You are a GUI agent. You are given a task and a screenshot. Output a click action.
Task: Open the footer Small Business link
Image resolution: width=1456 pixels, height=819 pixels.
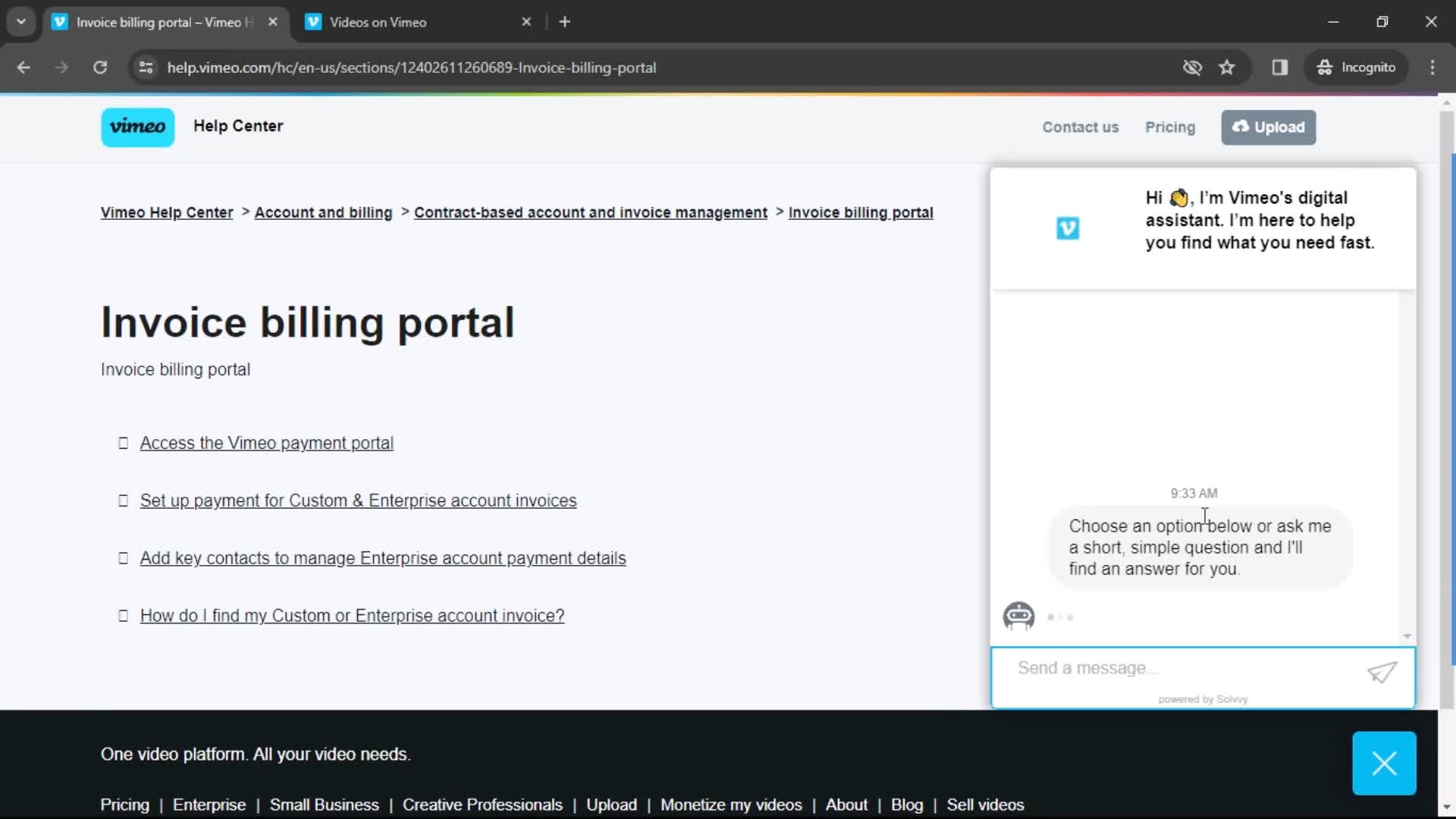[x=325, y=805]
